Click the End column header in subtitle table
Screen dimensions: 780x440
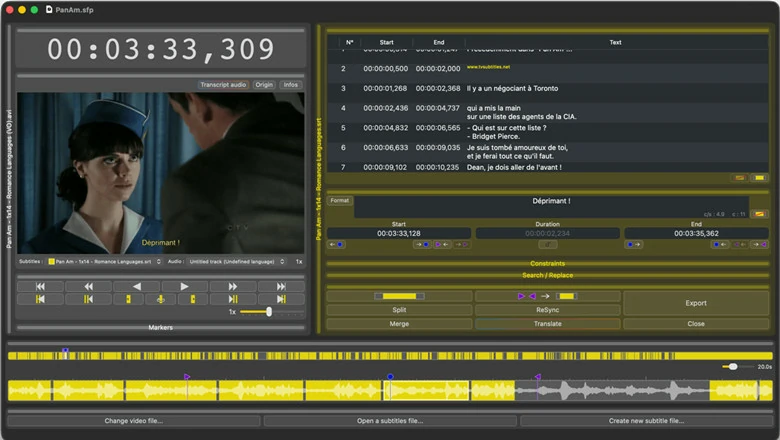coord(439,42)
